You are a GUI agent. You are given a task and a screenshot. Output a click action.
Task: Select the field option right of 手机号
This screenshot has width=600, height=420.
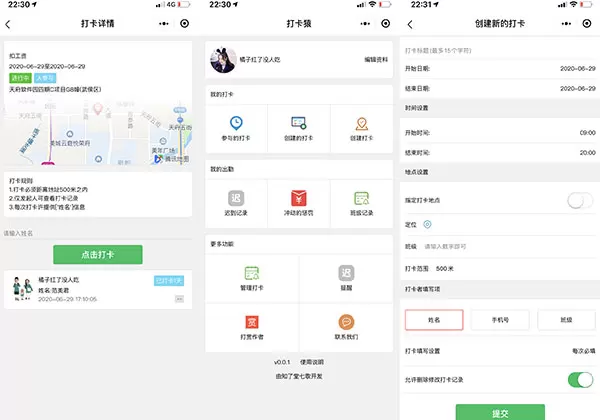(x=566, y=320)
